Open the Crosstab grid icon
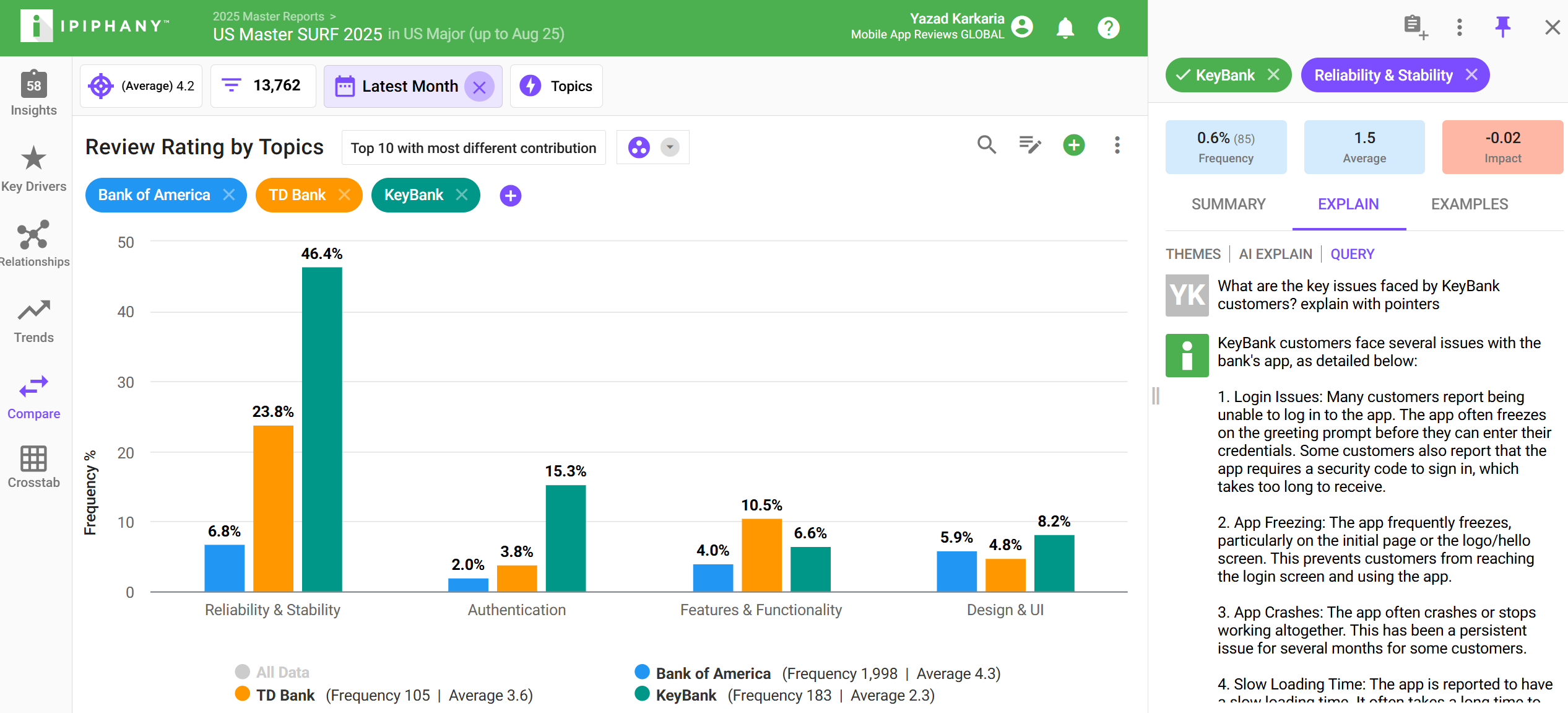The image size is (1568, 713). click(33, 459)
